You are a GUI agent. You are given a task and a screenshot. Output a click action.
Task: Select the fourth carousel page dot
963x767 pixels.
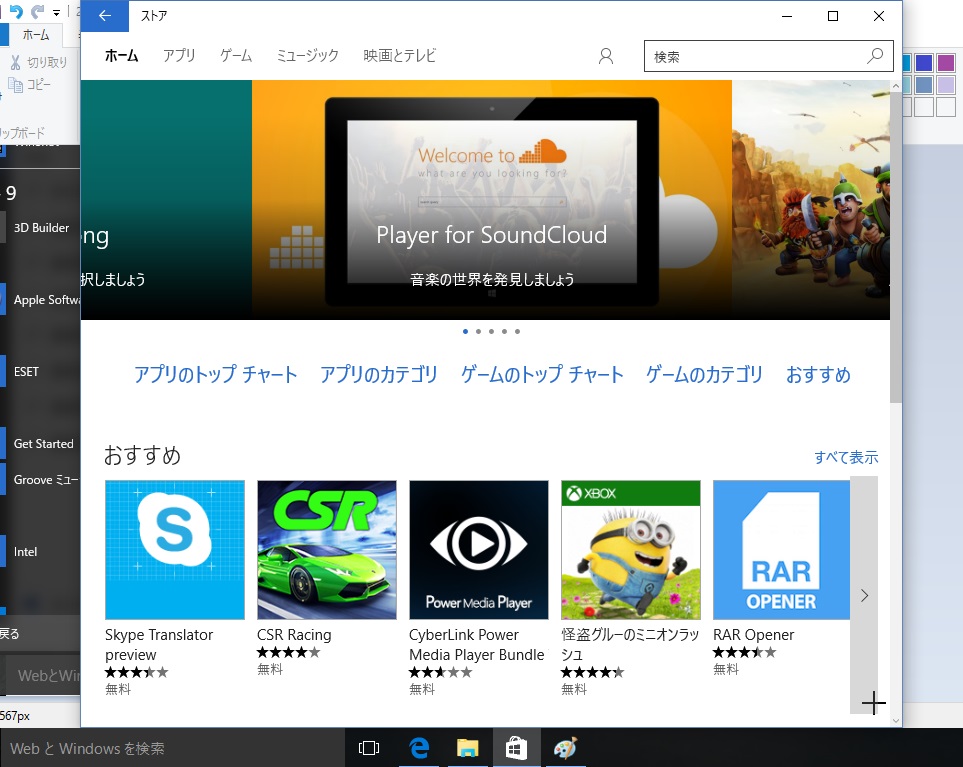(x=504, y=332)
